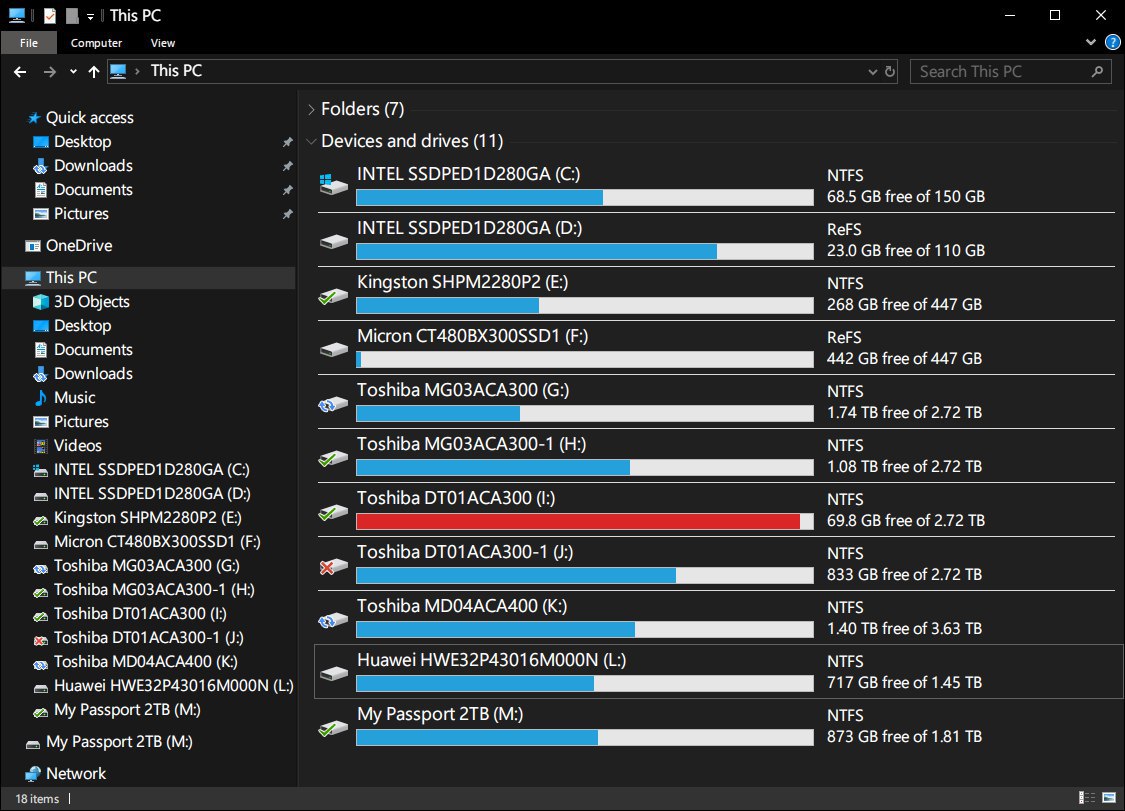The width and height of the screenshot is (1125, 811).
Task: Expand the ribbon with chevron
Action: click(1091, 42)
